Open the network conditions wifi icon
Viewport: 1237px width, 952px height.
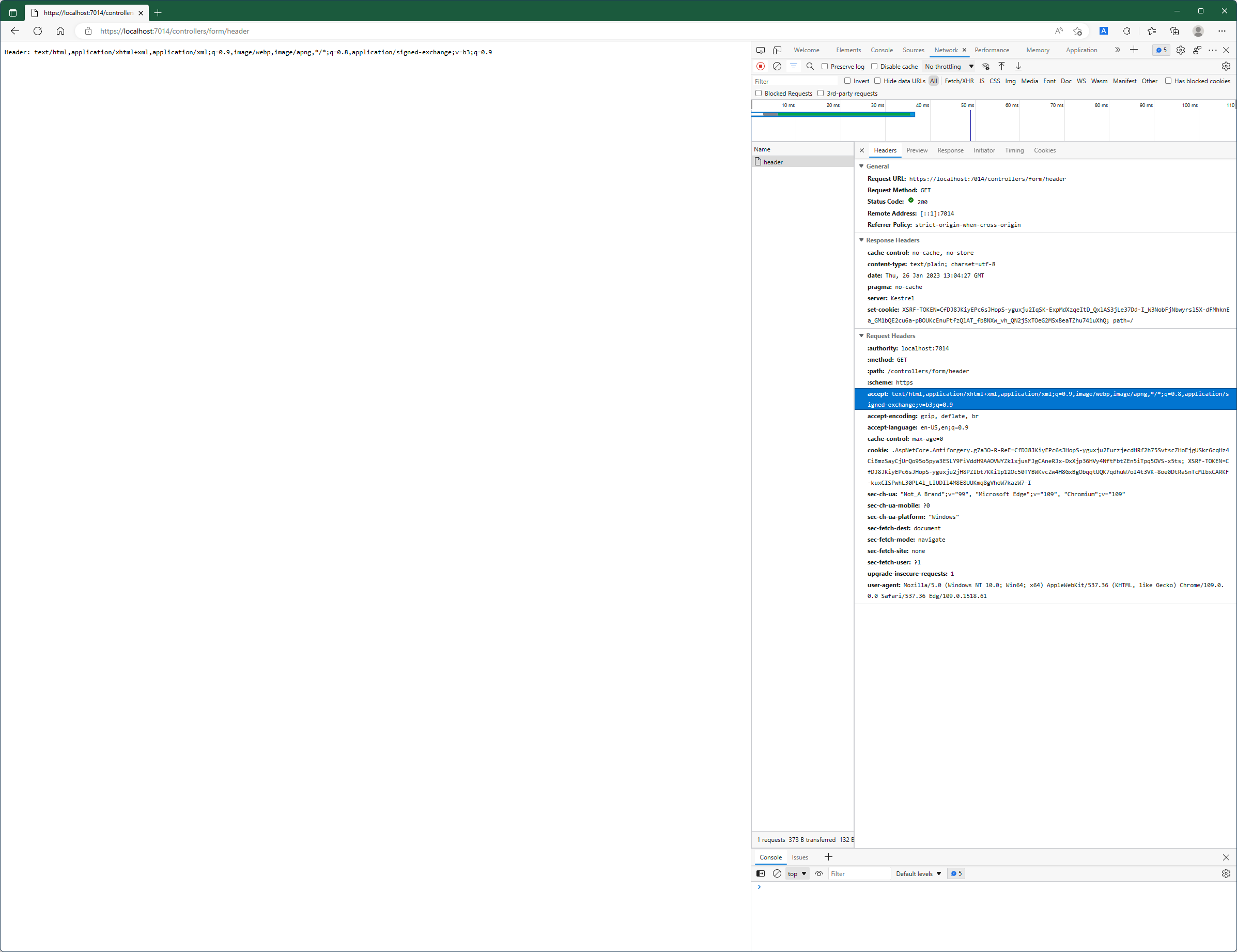point(985,66)
